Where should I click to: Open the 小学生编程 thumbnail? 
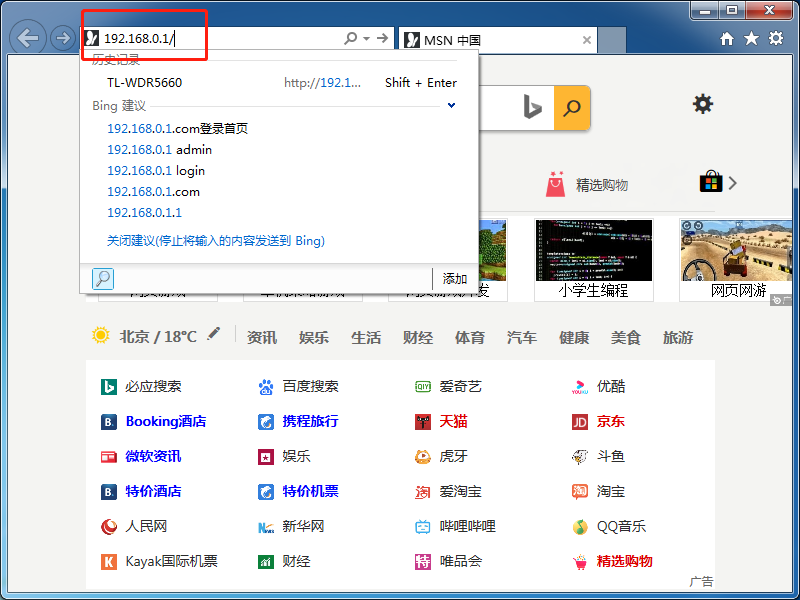[593, 260]
